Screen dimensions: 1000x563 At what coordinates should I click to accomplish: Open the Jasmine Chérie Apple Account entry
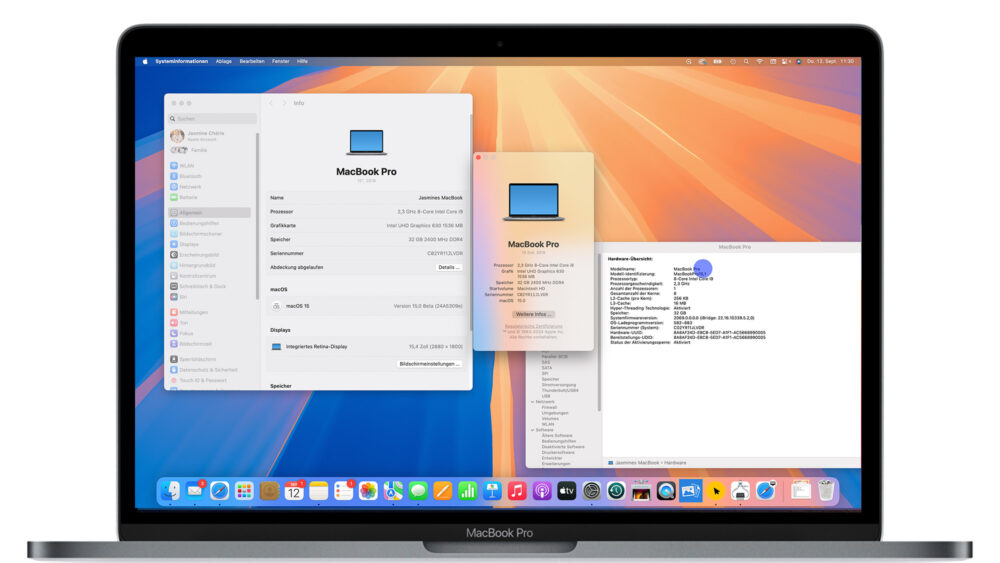(x=198, y=135)
